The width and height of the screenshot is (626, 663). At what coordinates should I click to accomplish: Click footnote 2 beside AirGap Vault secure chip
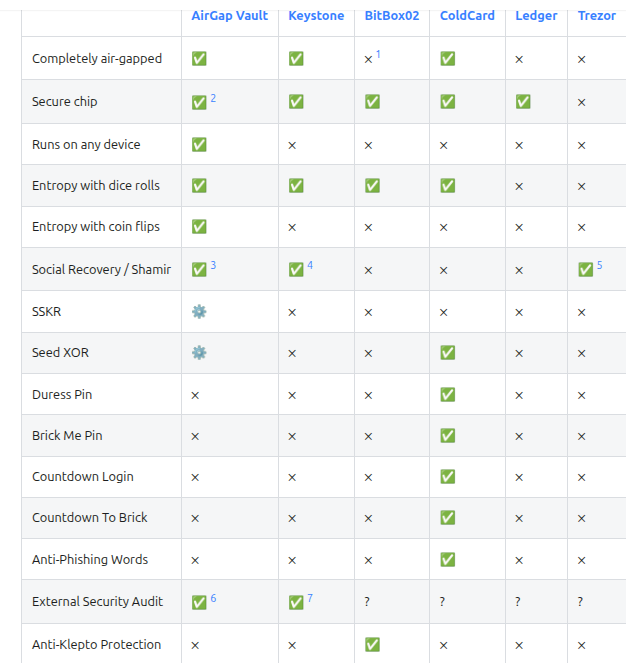pos(213,98)
